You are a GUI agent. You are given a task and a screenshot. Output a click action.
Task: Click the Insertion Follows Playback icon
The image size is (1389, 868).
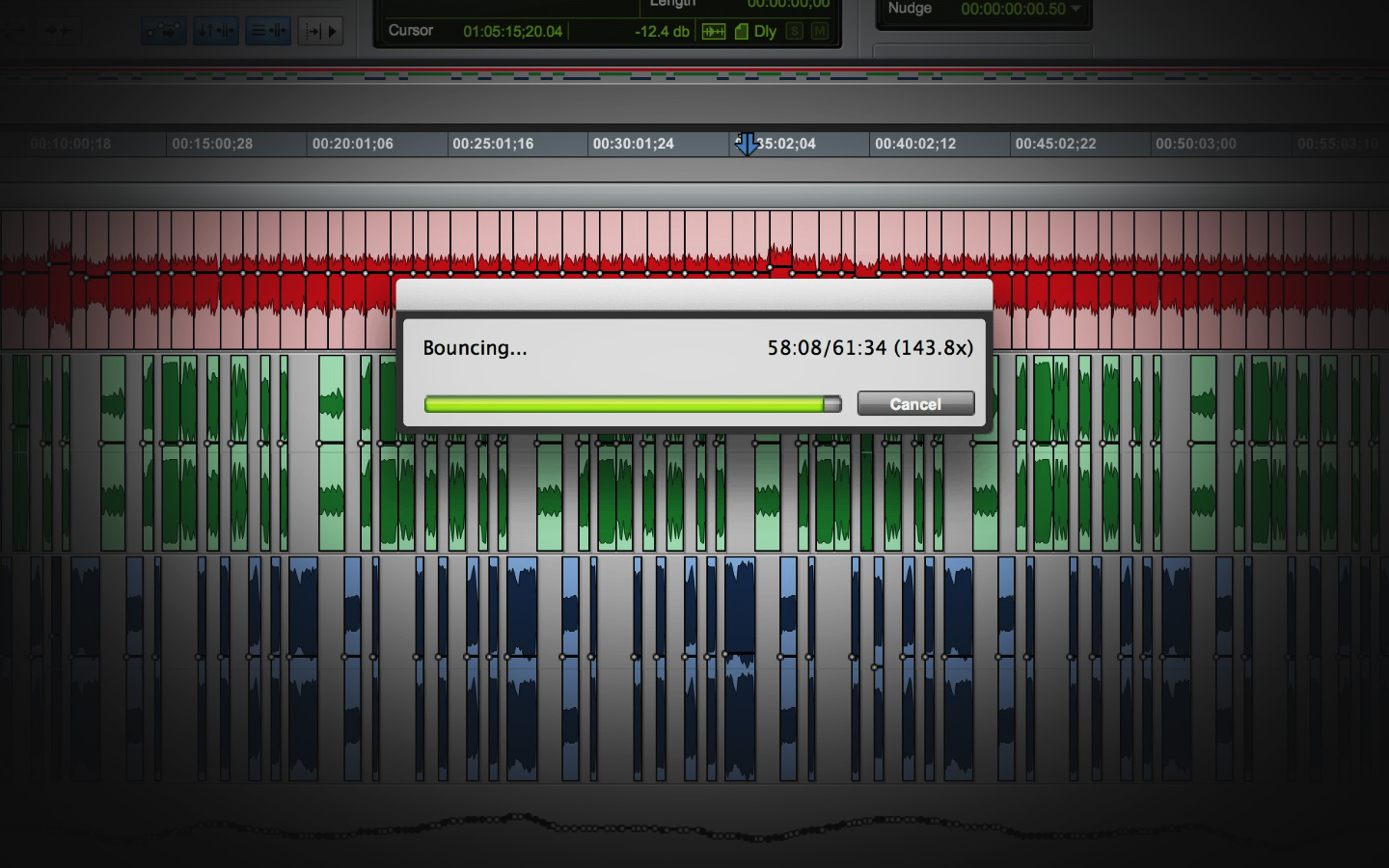point(320,30)
